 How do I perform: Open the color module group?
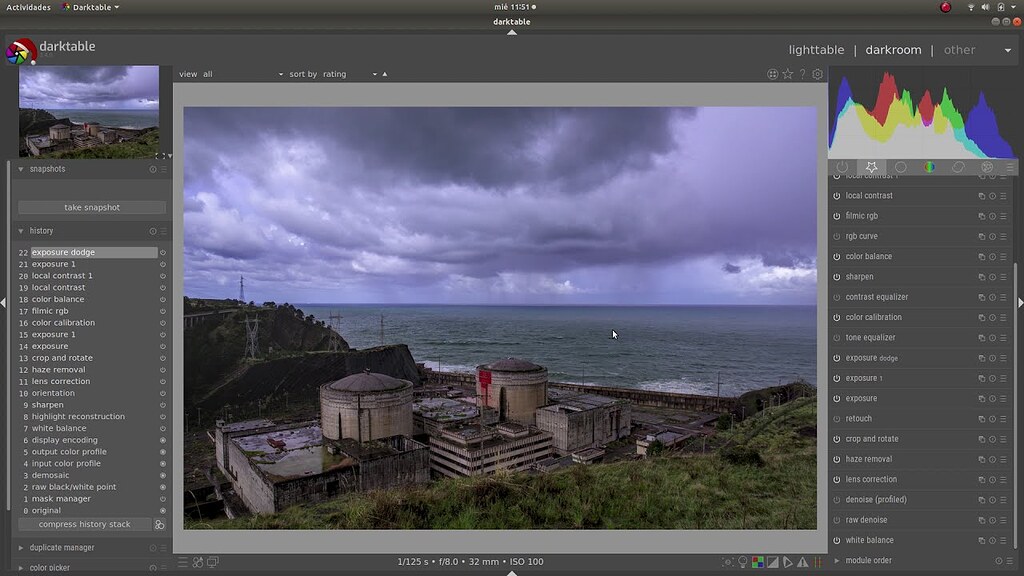pyautogui.click(x=930, y=168)
